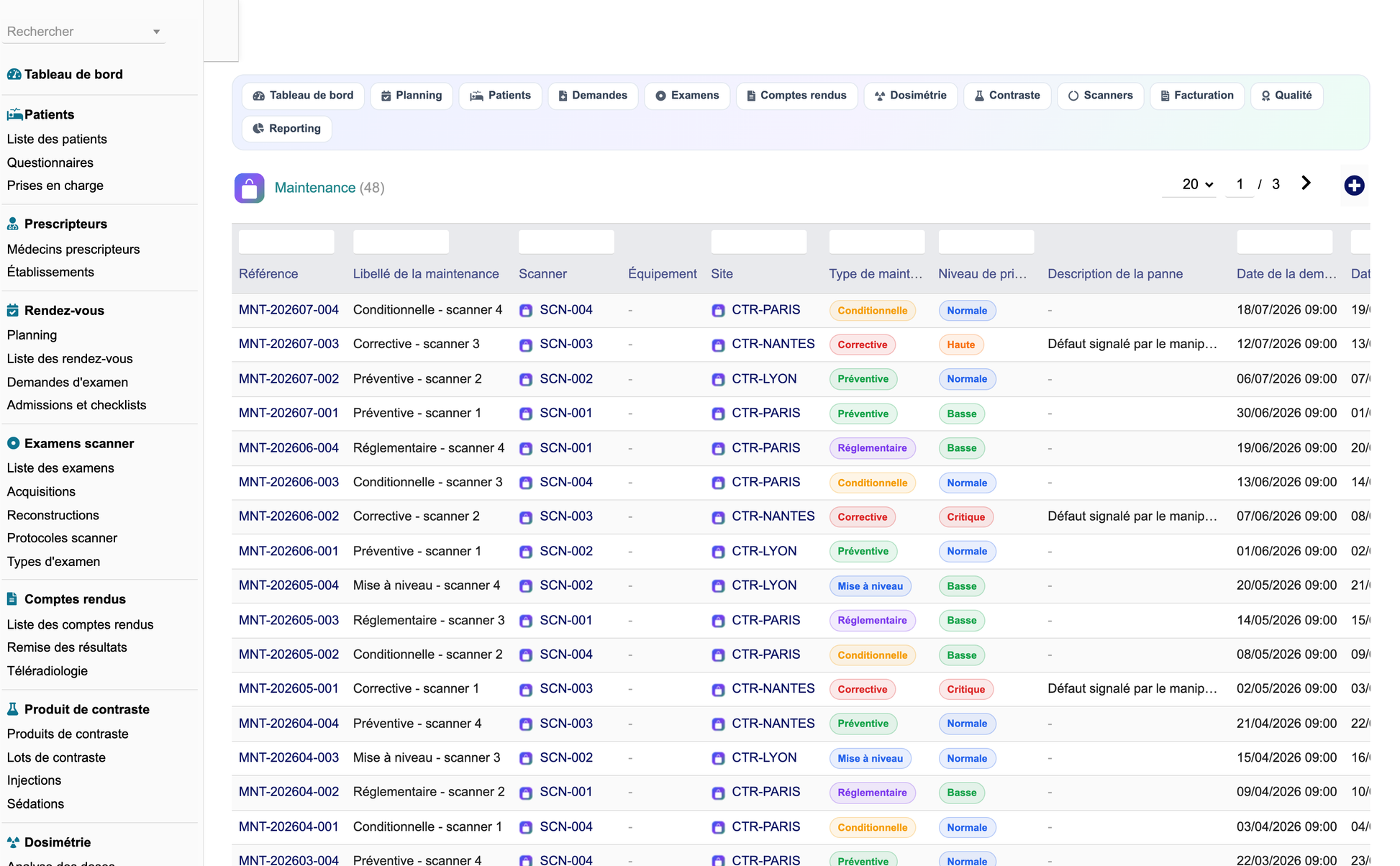Click scanner icon in MNT-202606-004 row
1400x866 pixels.
(x=526, y=449)
